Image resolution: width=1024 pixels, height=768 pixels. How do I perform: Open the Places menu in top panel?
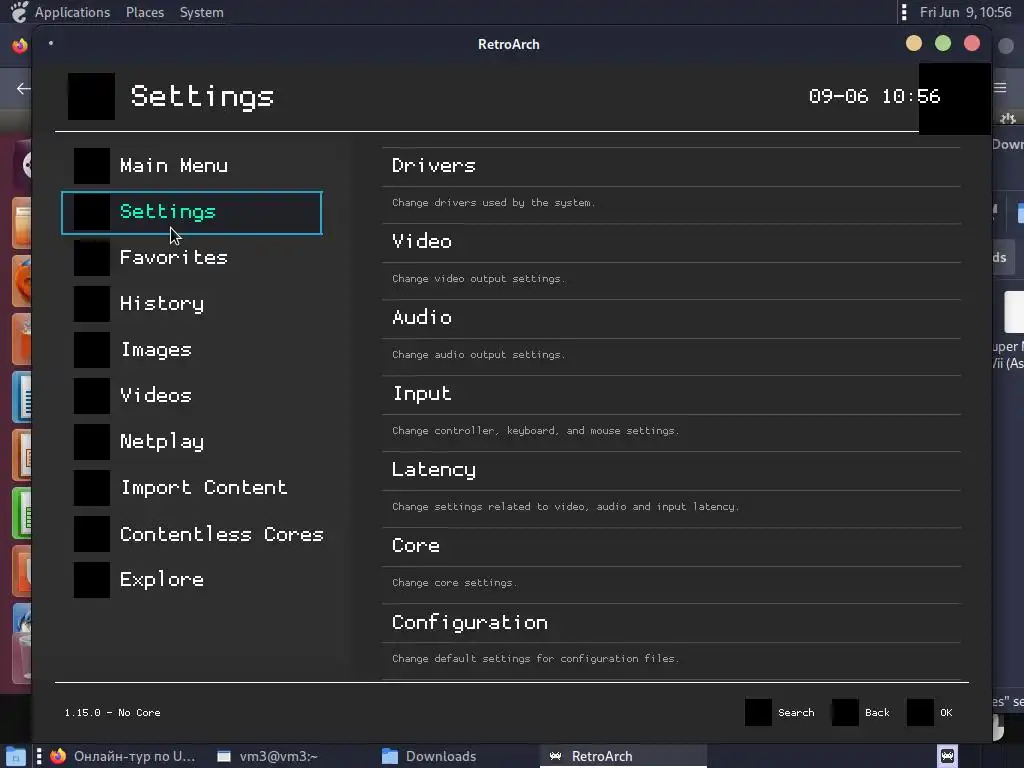point(145,12)
